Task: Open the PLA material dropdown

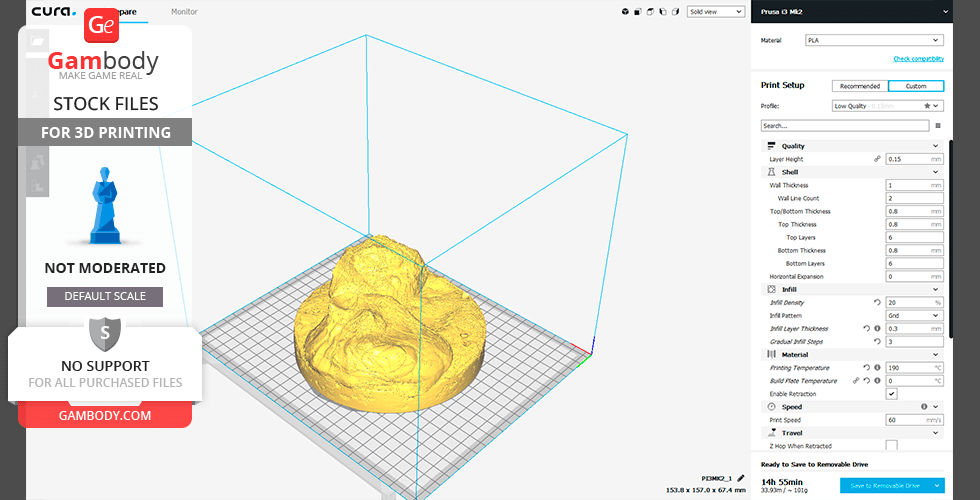Action: pos(873,41)
